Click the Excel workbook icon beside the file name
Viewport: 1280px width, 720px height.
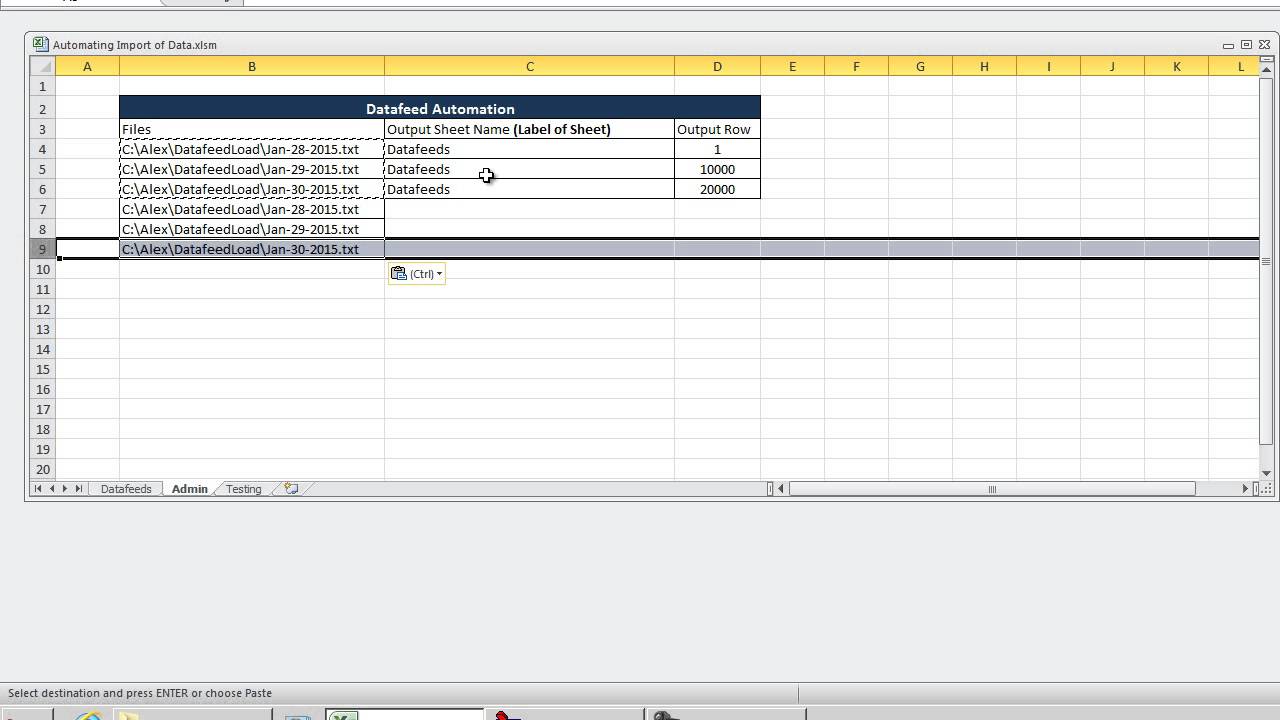coord(39,44)
